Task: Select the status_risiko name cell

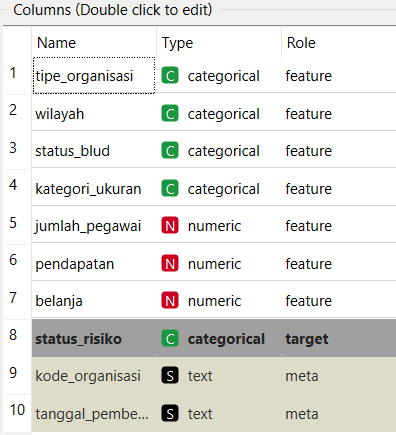Action: point(94,338)
